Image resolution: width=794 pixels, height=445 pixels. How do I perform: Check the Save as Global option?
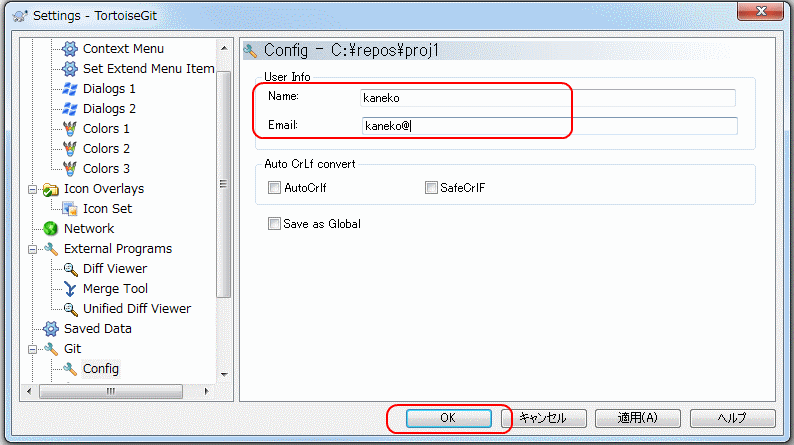[274, 224]
